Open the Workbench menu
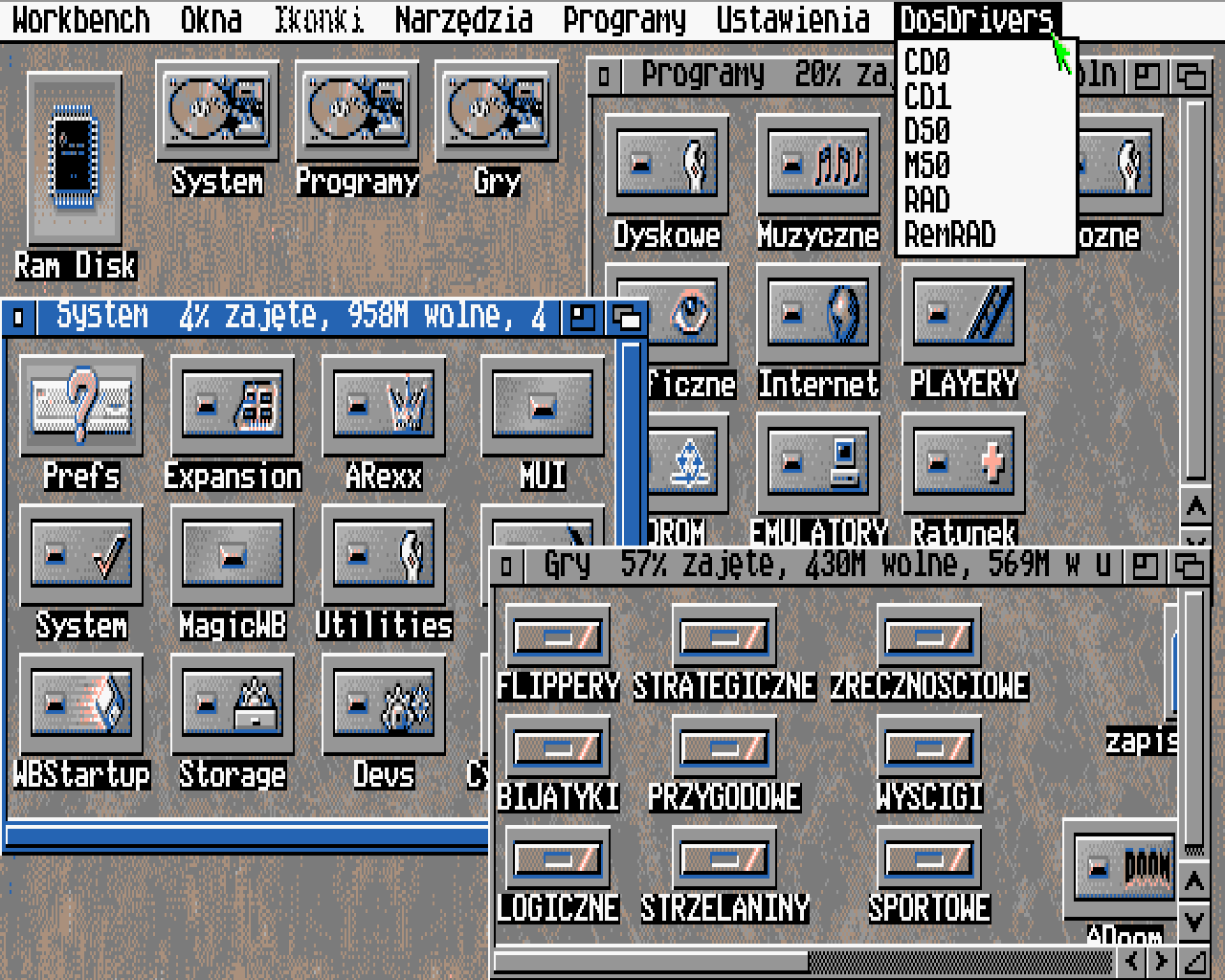Viewport: 1225px width, 980px height. pos(81,19)
